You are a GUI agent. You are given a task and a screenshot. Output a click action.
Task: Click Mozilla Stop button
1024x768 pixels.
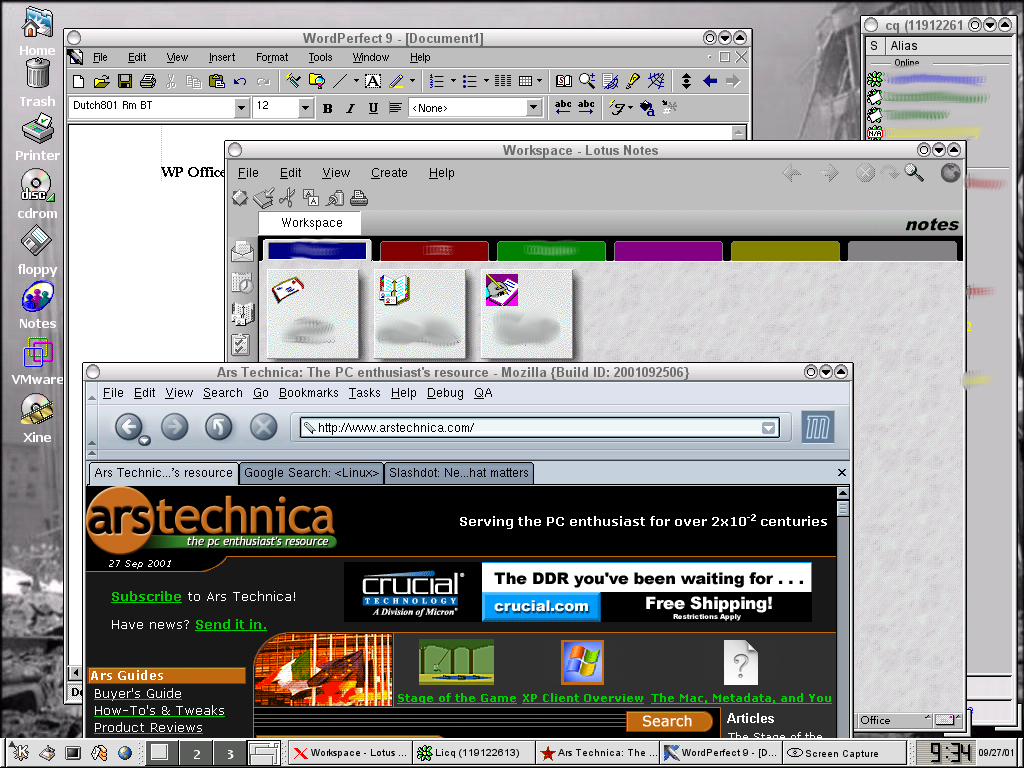(x=264, y=427)
